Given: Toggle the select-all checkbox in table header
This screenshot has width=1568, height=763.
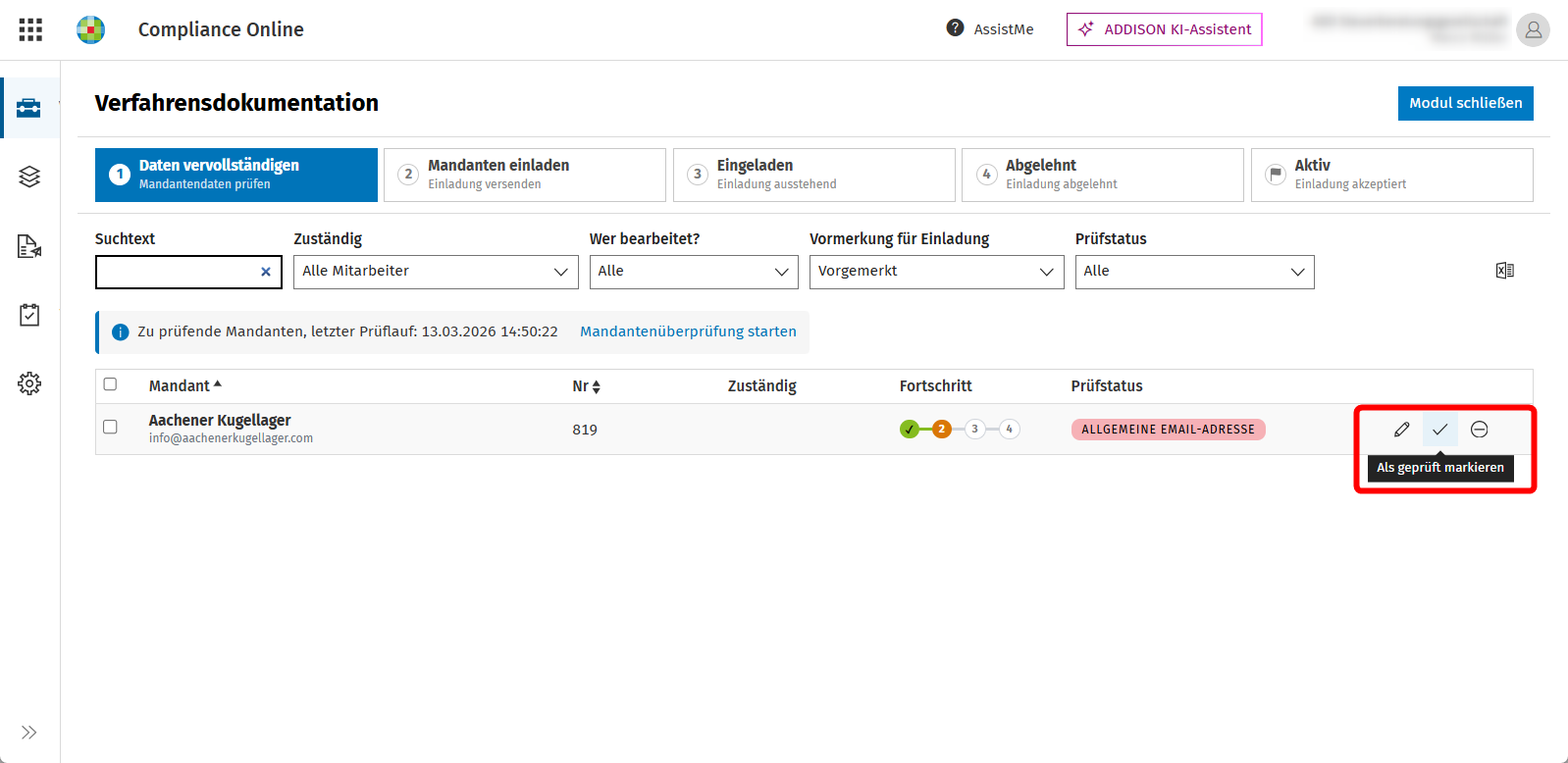Looking at the screenshot, I should 110,384.
